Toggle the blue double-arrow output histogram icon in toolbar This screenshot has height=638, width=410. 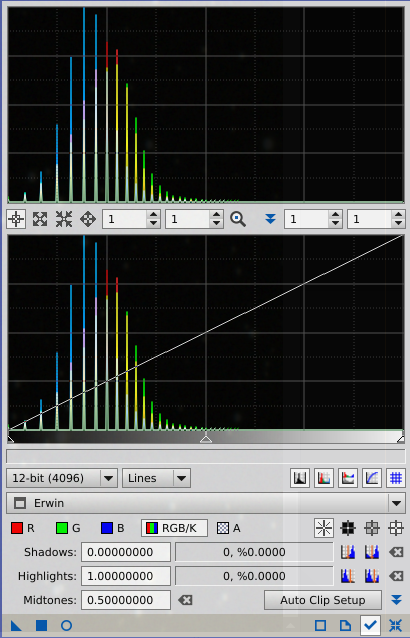pos(270,219)
